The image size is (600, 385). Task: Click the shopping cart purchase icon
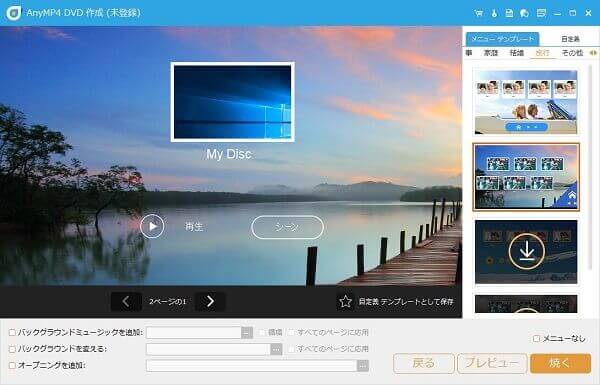(x=478, y=13)
